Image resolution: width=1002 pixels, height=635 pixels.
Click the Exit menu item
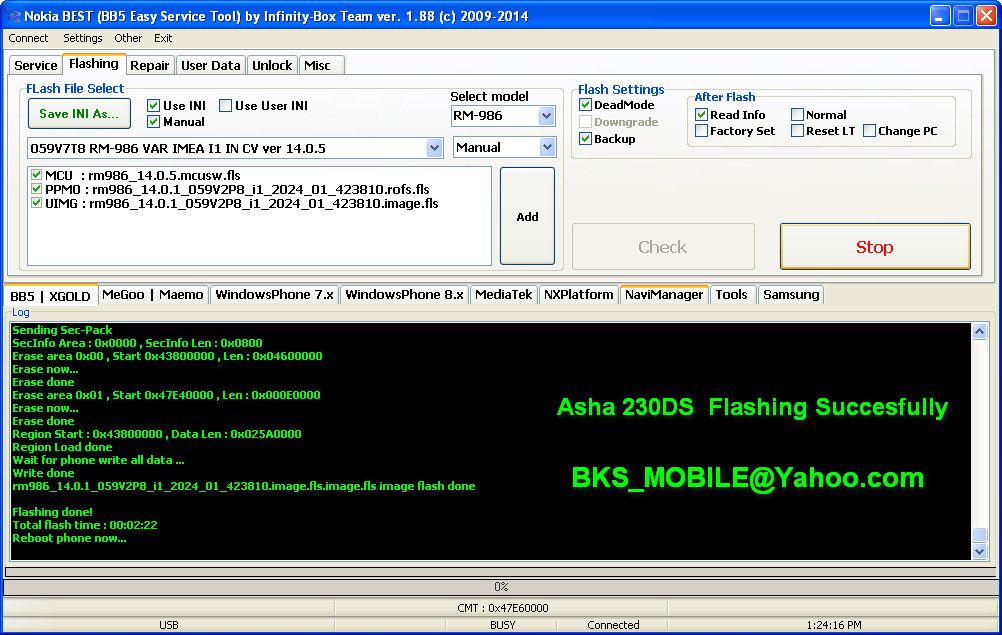163,38
